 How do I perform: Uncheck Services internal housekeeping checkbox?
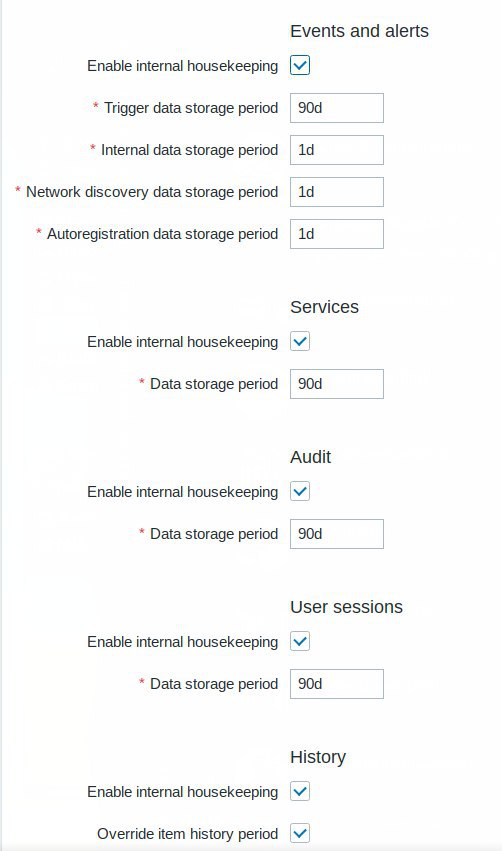[x=300, y=342]
